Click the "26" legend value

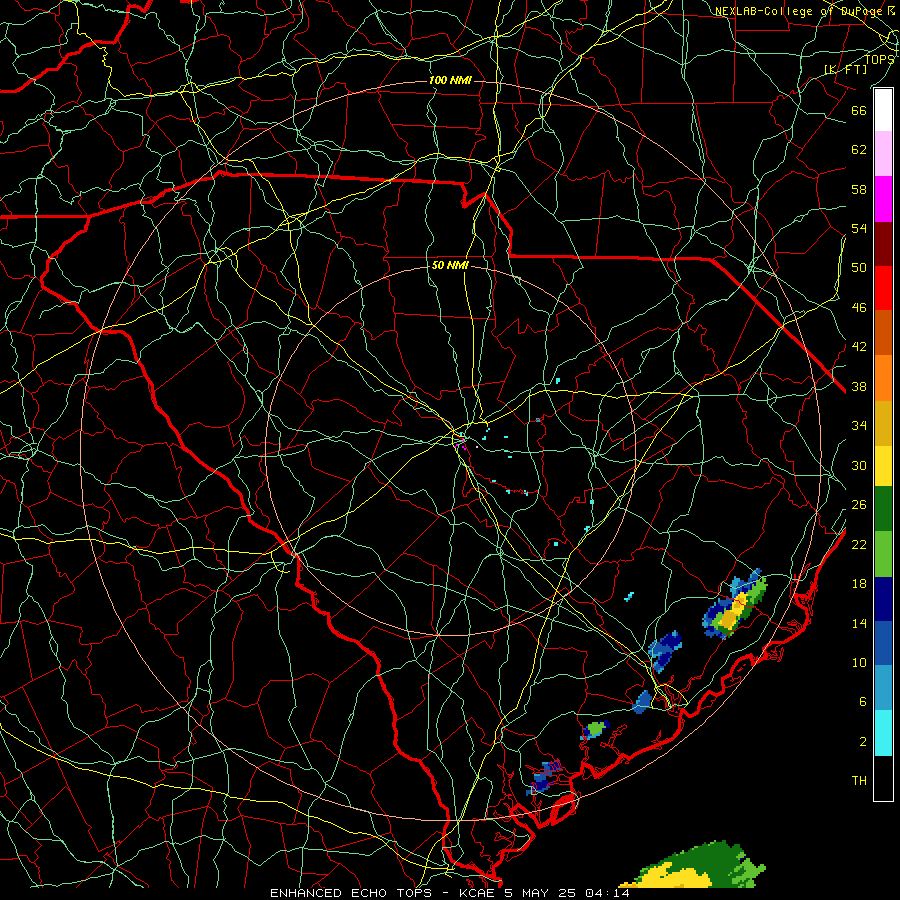click(x=859, y=505)
